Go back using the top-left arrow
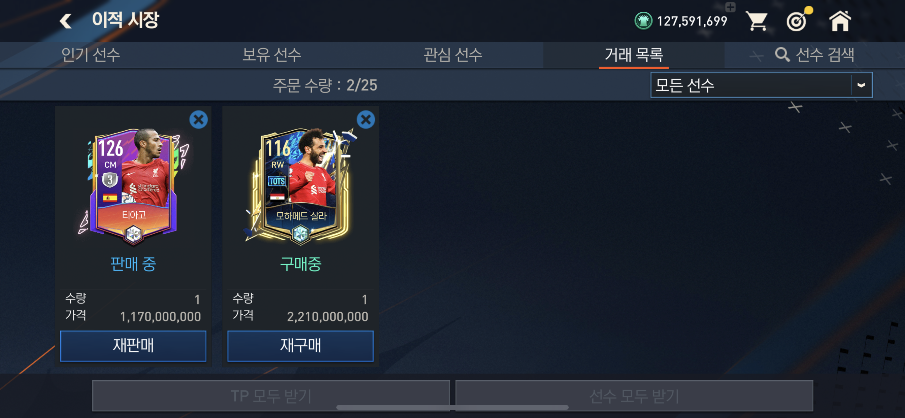The image size is (905, 418). pos(66,21)
